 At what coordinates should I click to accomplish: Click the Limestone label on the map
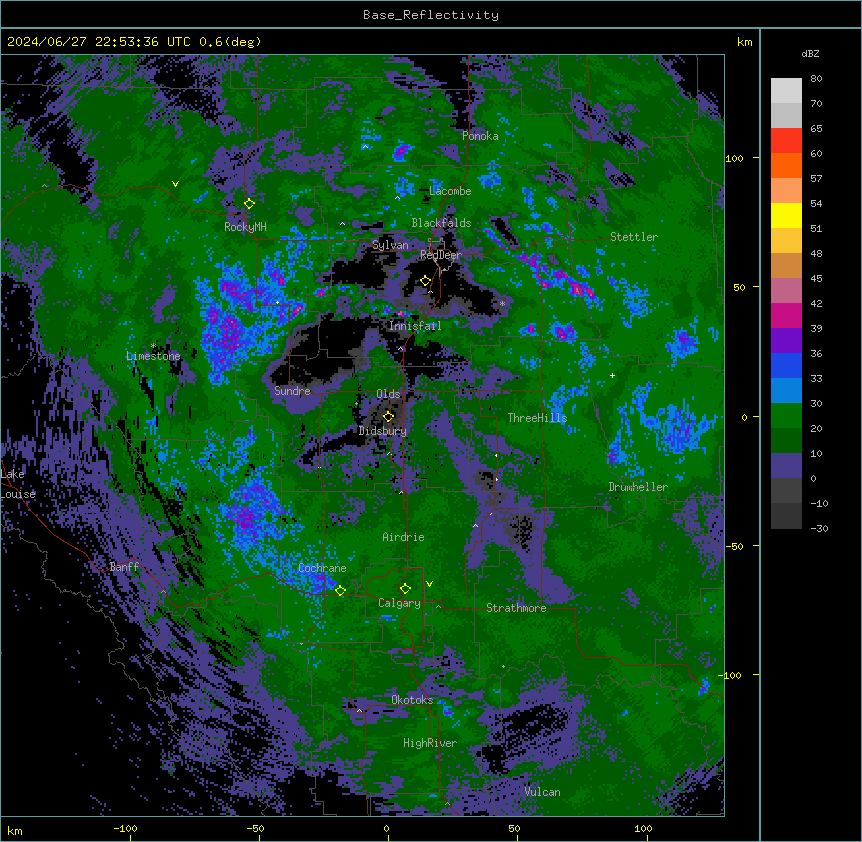[153, 356]
